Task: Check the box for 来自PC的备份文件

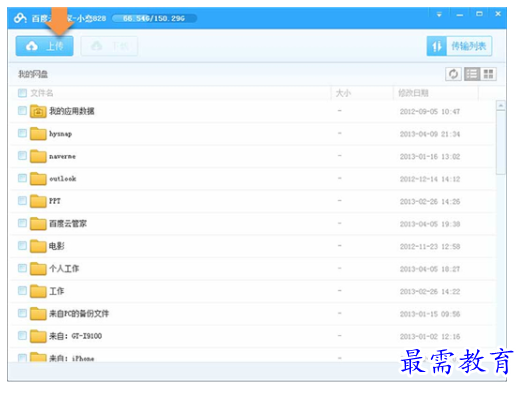Action: [22, 313]
